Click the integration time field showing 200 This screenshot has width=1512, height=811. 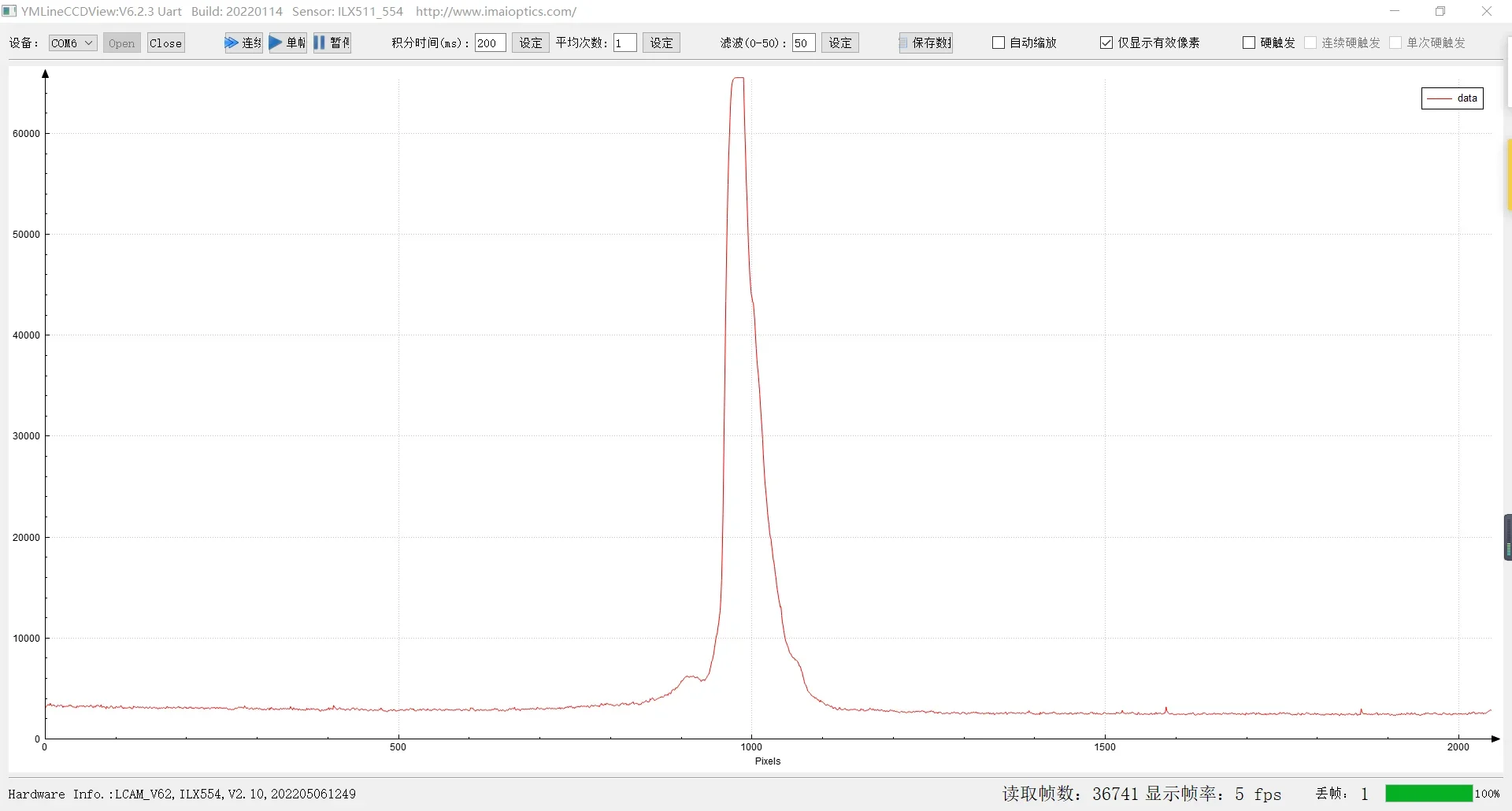click(490, 43)
